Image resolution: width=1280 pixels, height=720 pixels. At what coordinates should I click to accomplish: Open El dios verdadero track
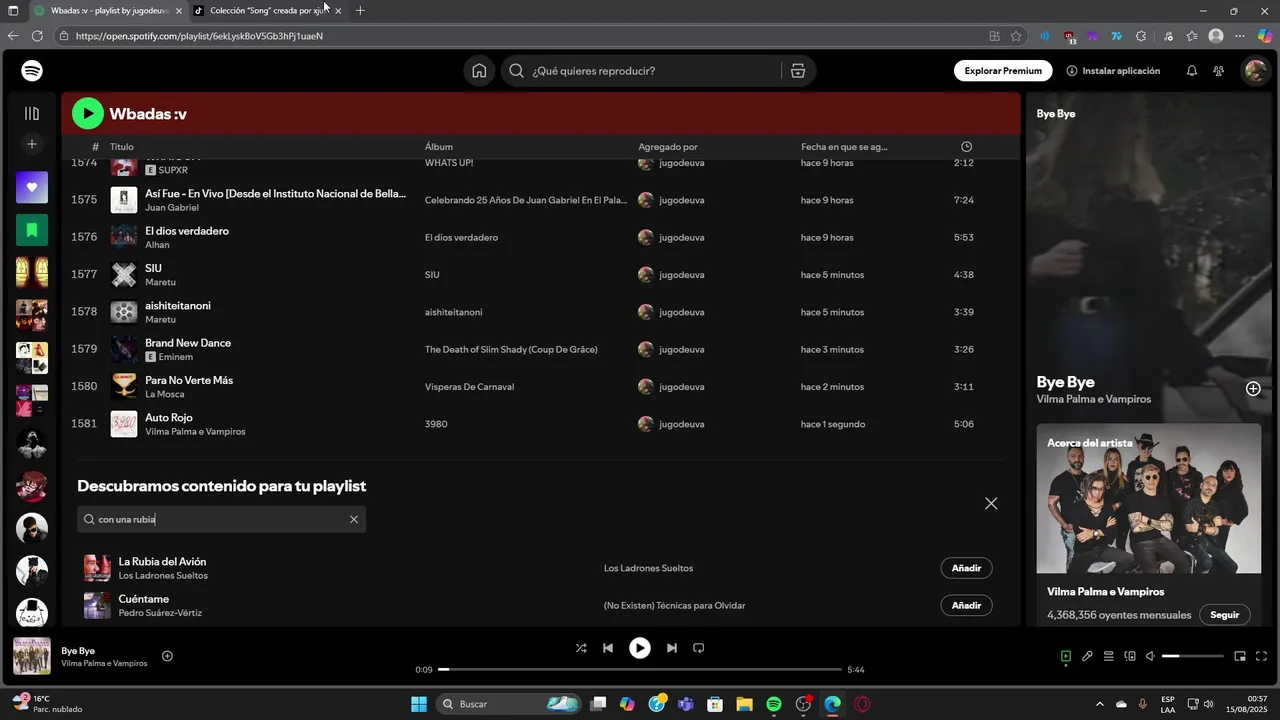(x=187, y=231)
